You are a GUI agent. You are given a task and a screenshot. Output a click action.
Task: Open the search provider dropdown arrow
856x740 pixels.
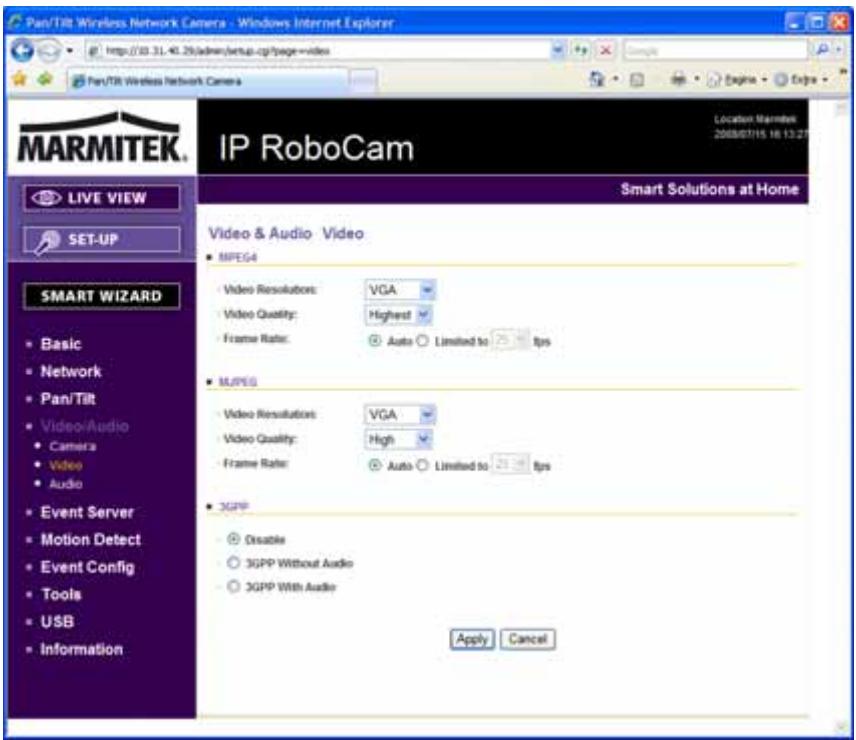[x=839, y=50]
